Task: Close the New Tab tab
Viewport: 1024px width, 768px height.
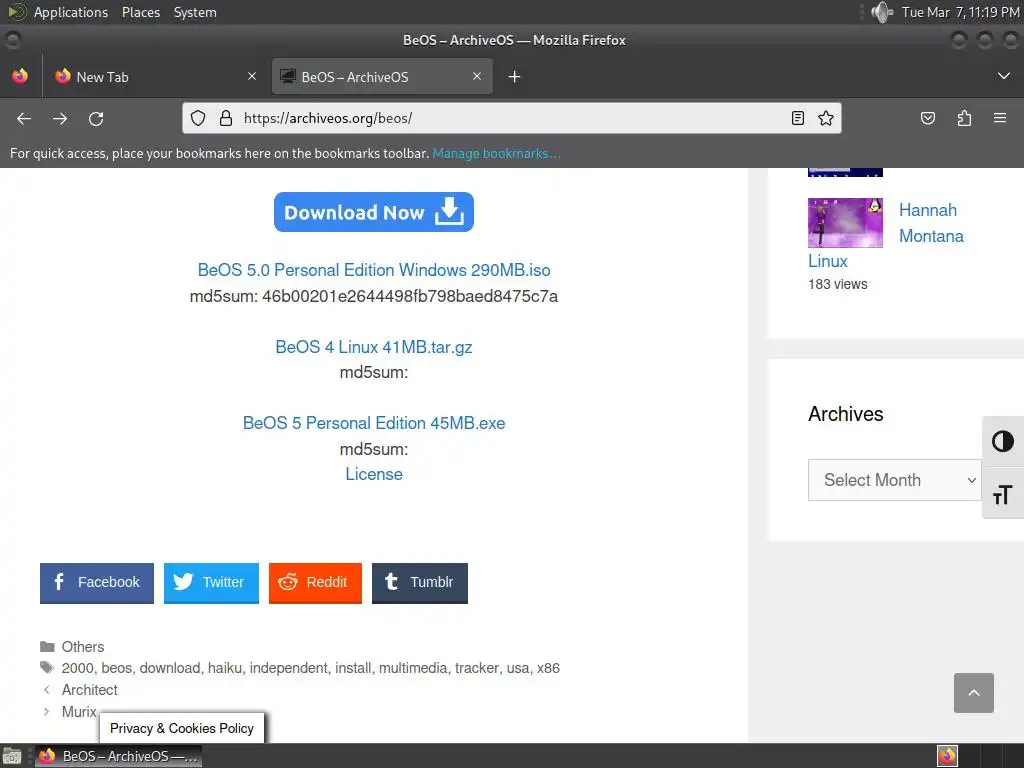Action: point(252,76)
